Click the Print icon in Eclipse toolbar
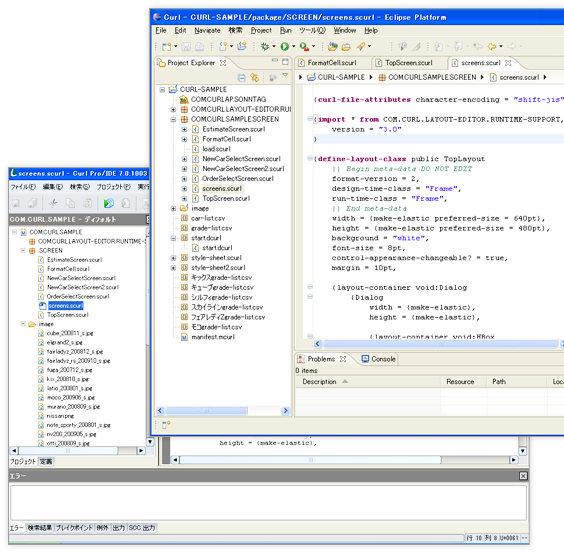 200,46
